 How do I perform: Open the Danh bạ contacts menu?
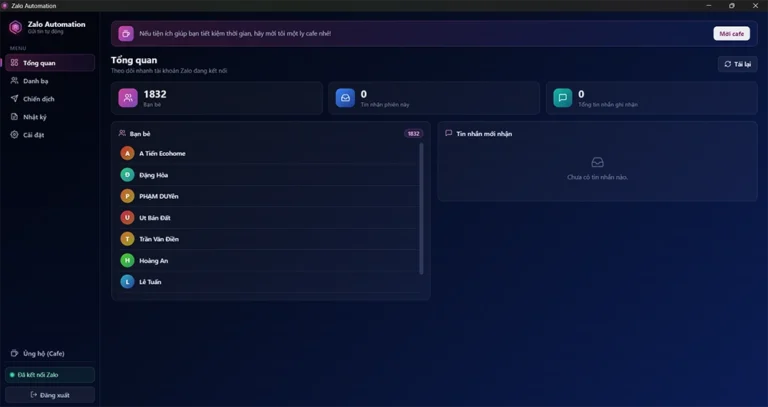point(50,81)
